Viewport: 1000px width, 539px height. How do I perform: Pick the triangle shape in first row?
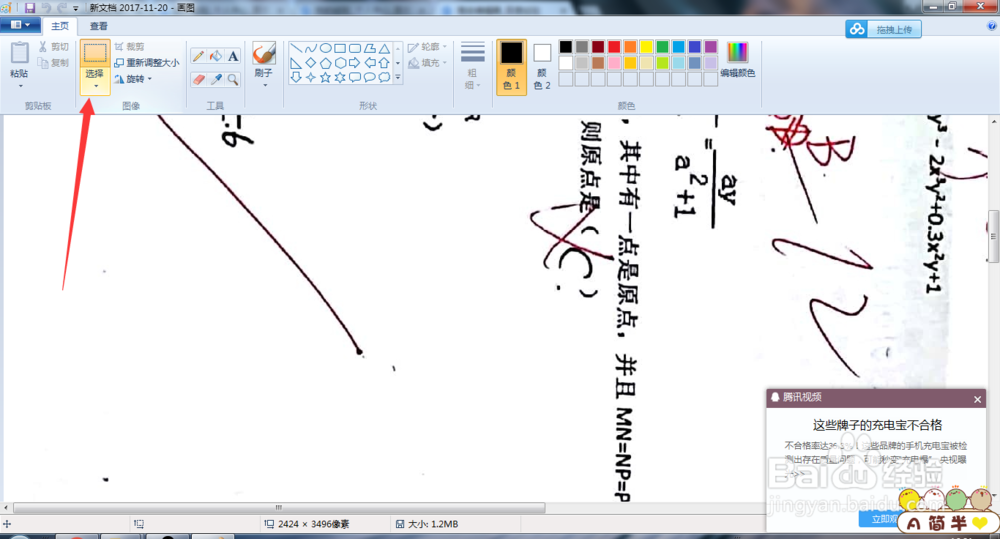(384, 48)
